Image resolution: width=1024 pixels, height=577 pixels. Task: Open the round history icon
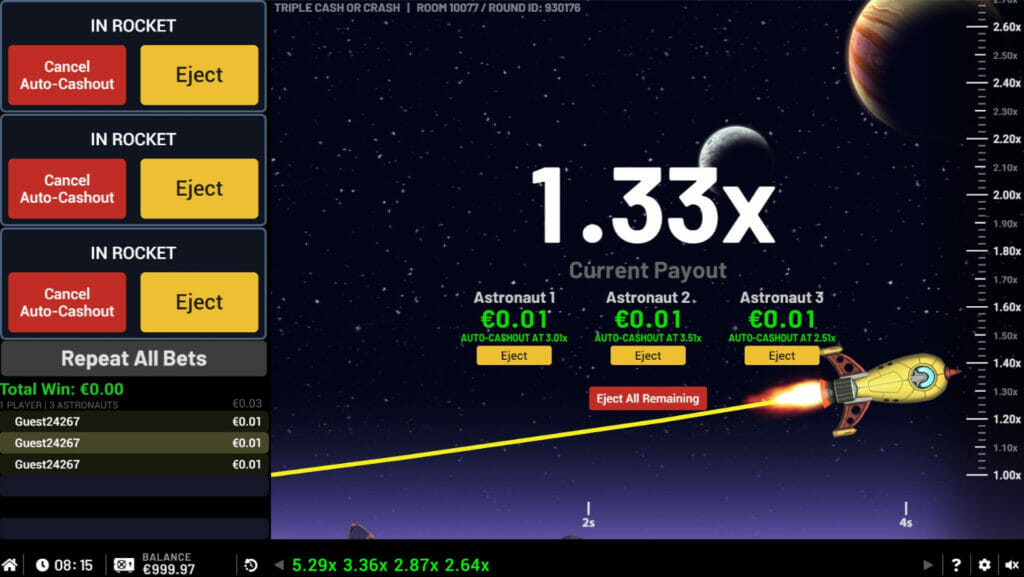[x=251, y=565]
